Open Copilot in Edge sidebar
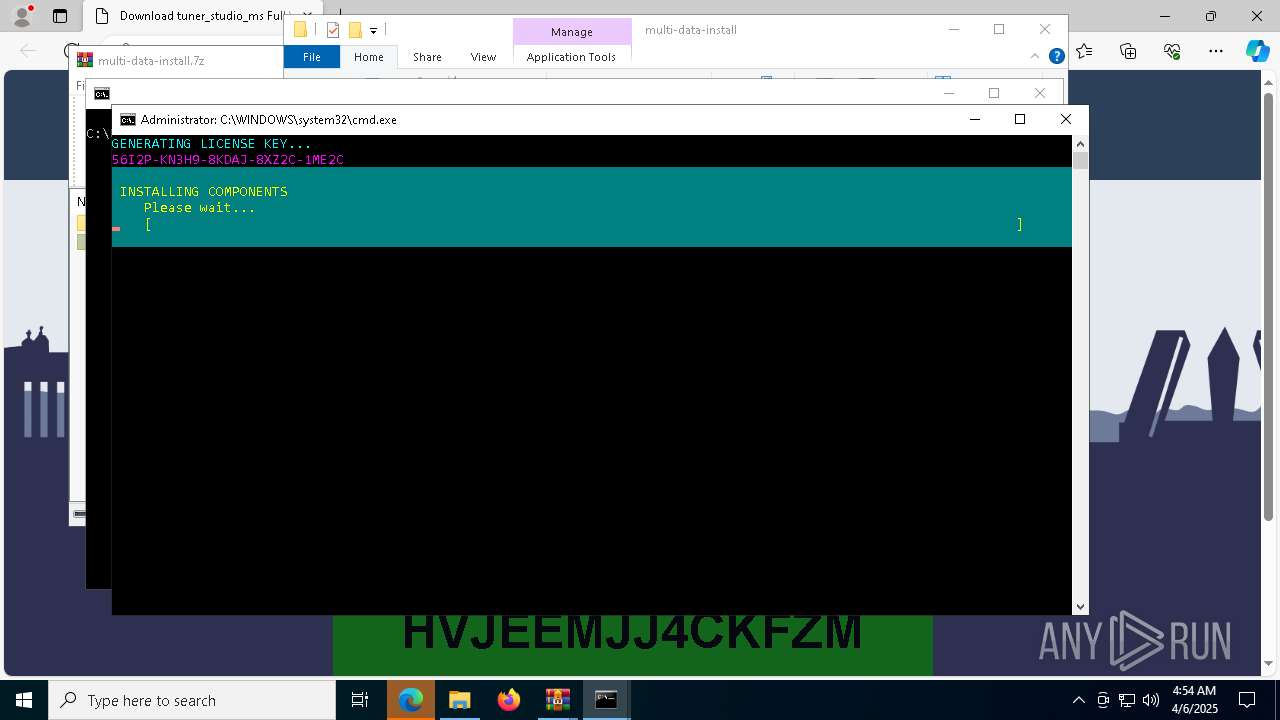The image size is (1280, 720). (1257, 51)
